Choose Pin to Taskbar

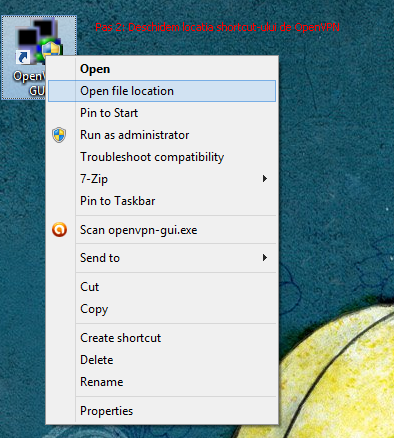[162, 201]
